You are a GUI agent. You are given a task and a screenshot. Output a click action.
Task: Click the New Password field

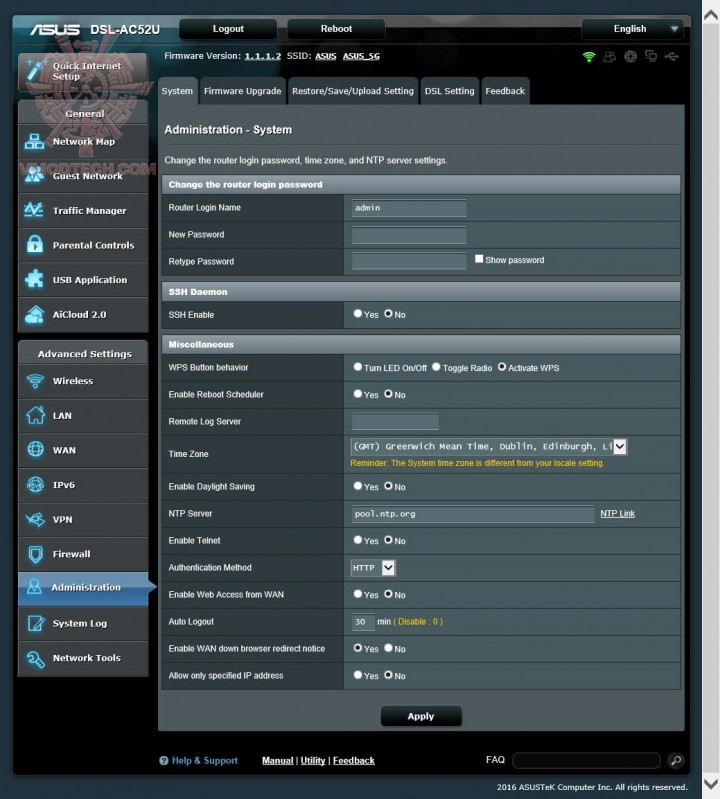pos(409,235)
